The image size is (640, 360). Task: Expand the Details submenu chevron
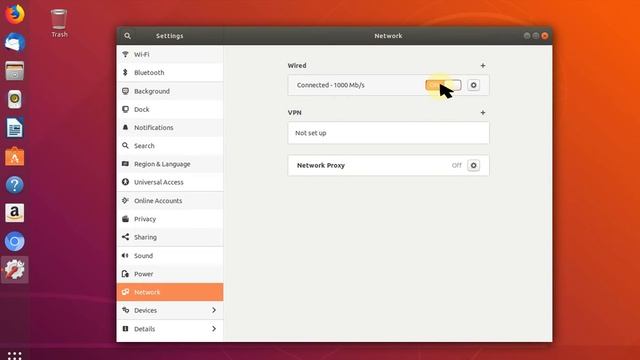click(214, 329)
